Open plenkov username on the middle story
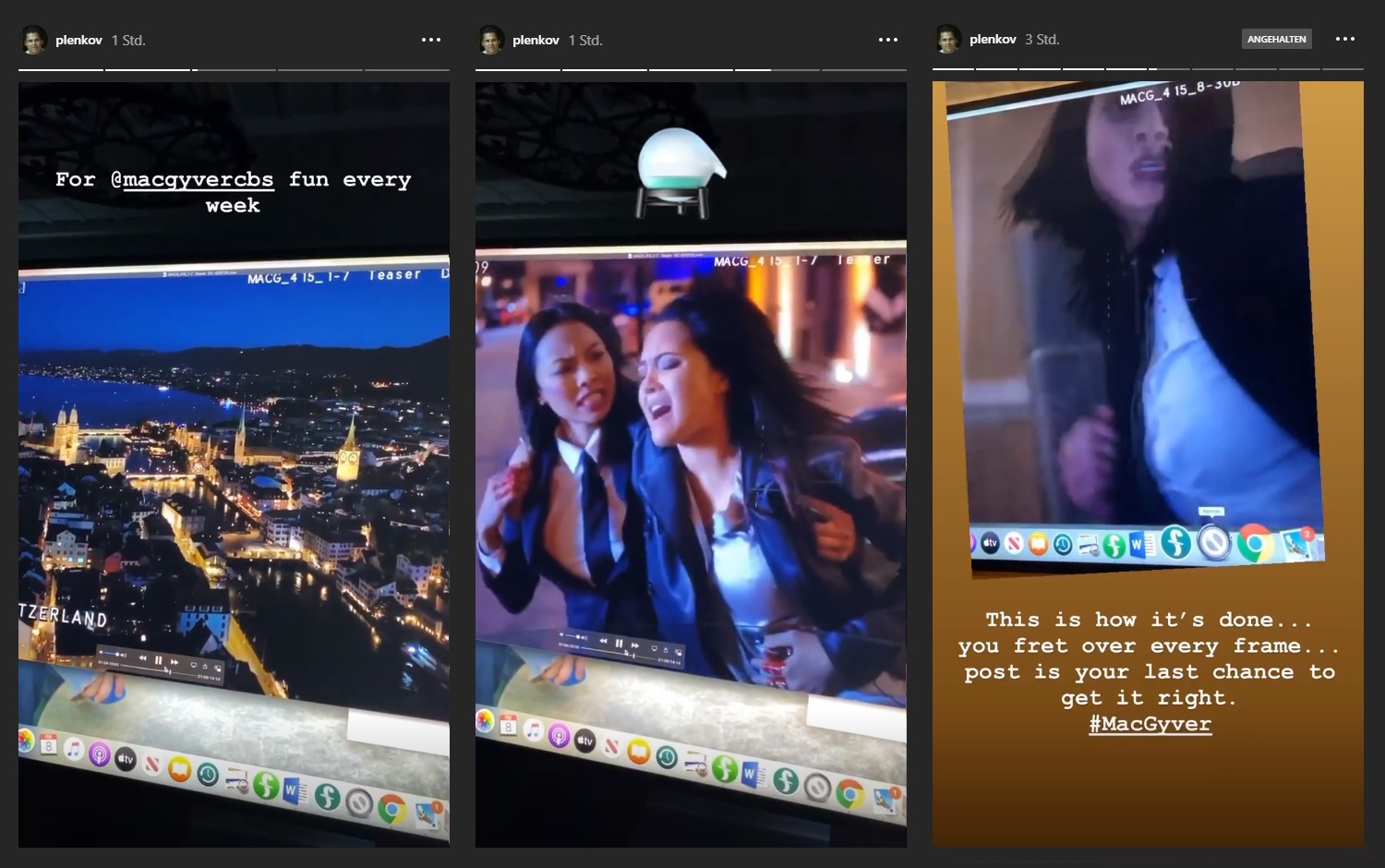Image resolution: width=1385 pixels, height=868 pixels. click(x=536, y=40)
